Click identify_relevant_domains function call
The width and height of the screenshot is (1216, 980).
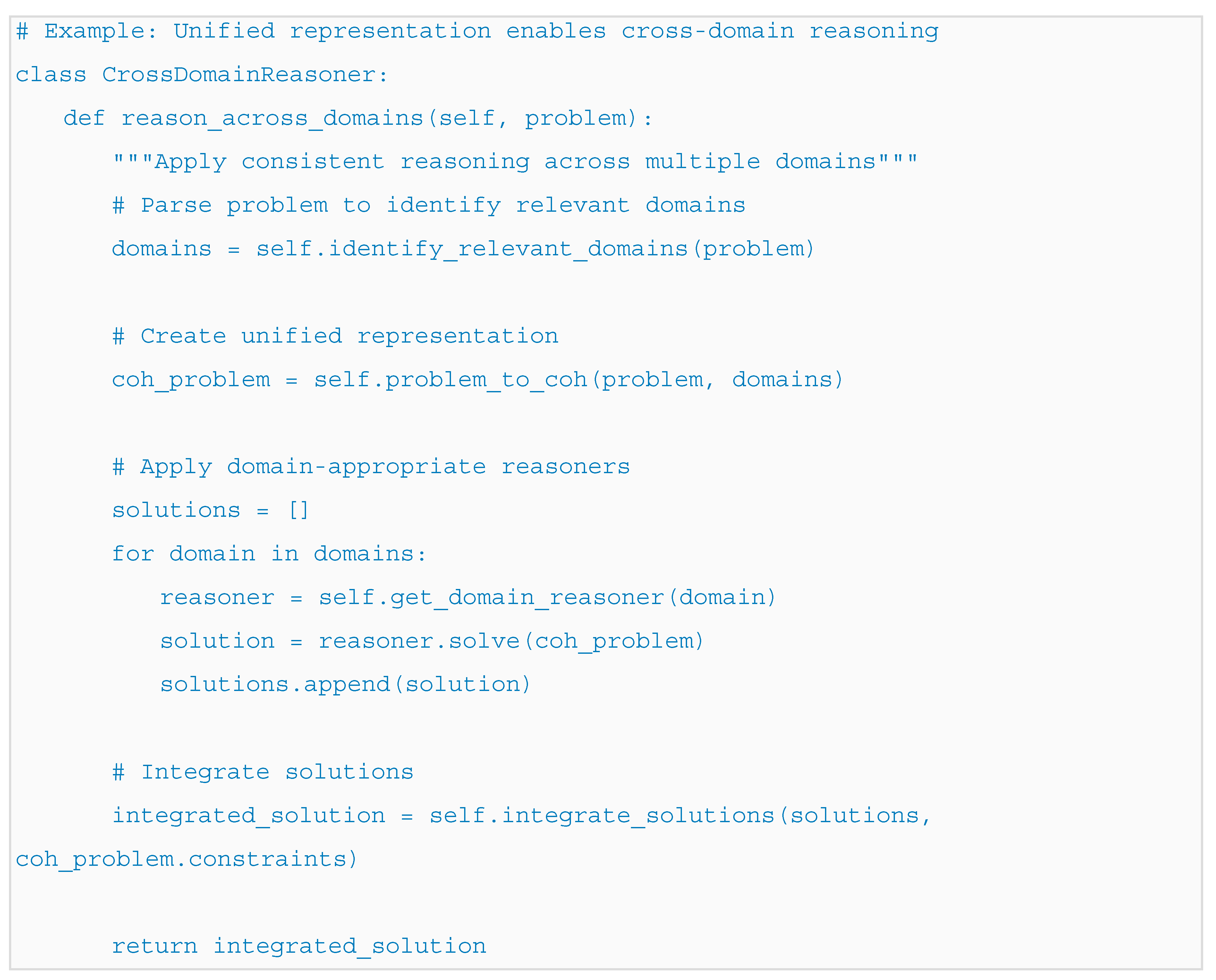pyautogui.click(x=507, y=249)
